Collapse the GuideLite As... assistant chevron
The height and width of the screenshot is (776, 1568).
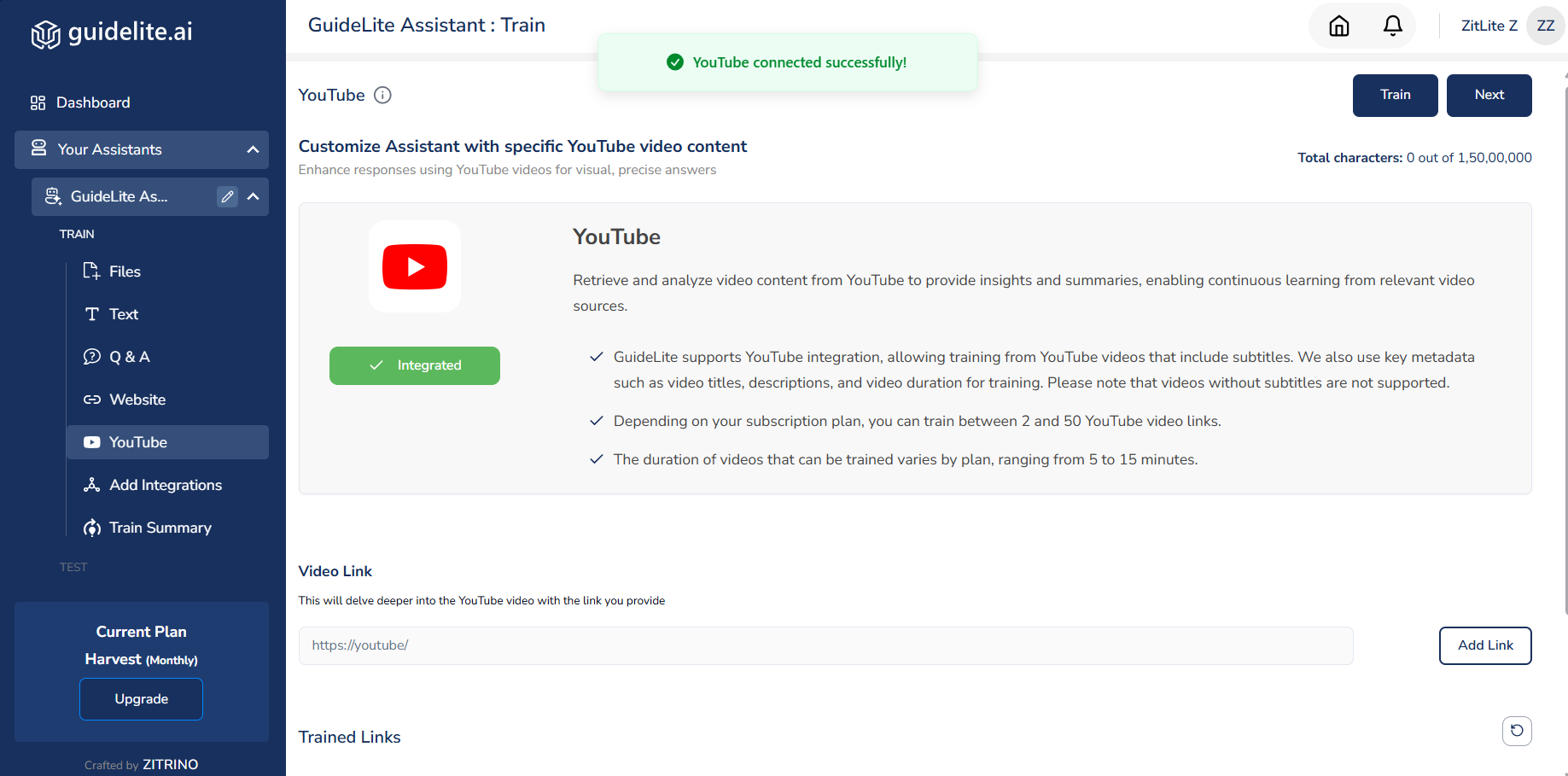[x=254, y=196]
